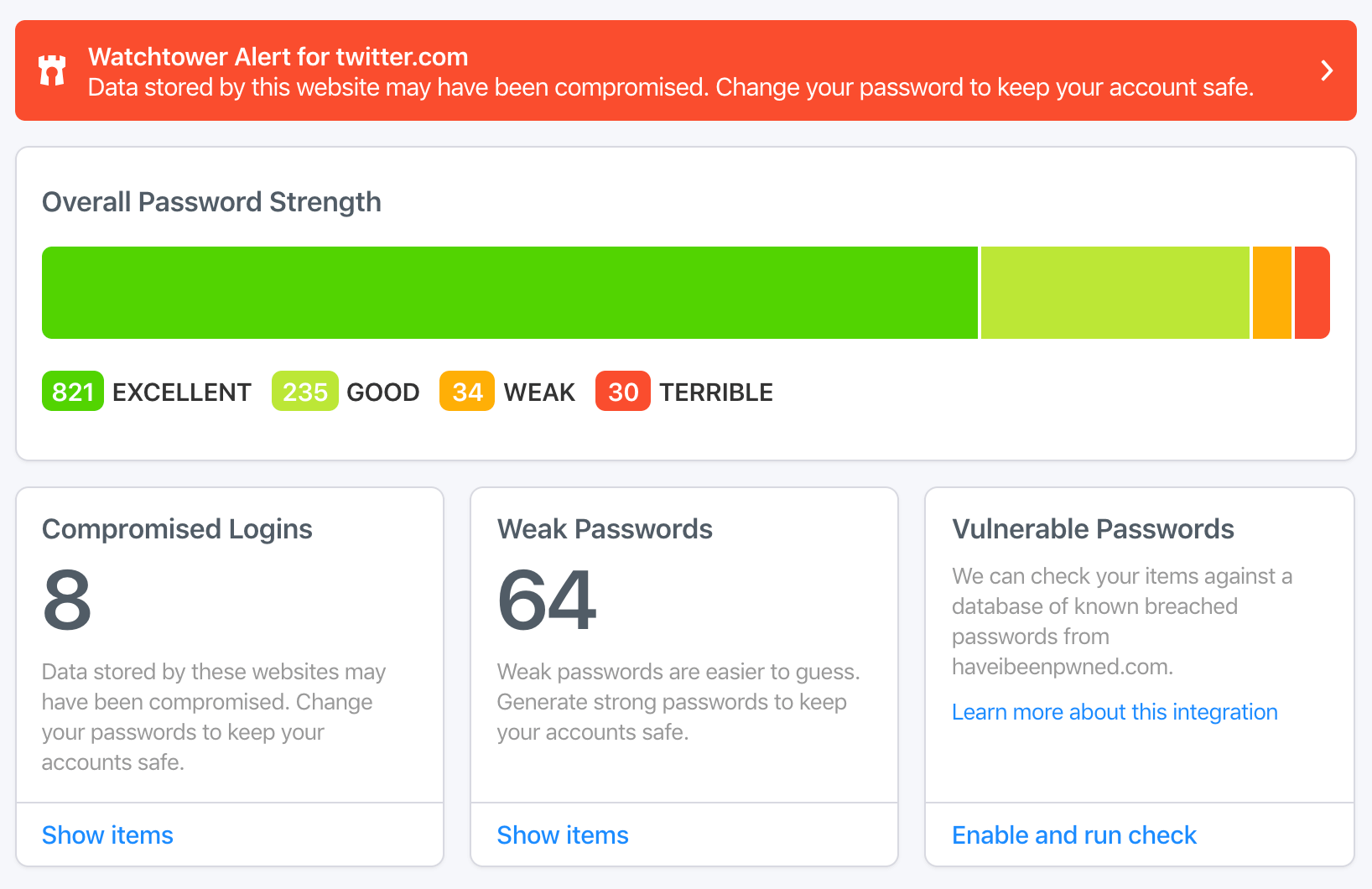Click the Overall Password Strength heading
Screen dimensions: 1372x889
pyautogui.click(x=211, y=203)
